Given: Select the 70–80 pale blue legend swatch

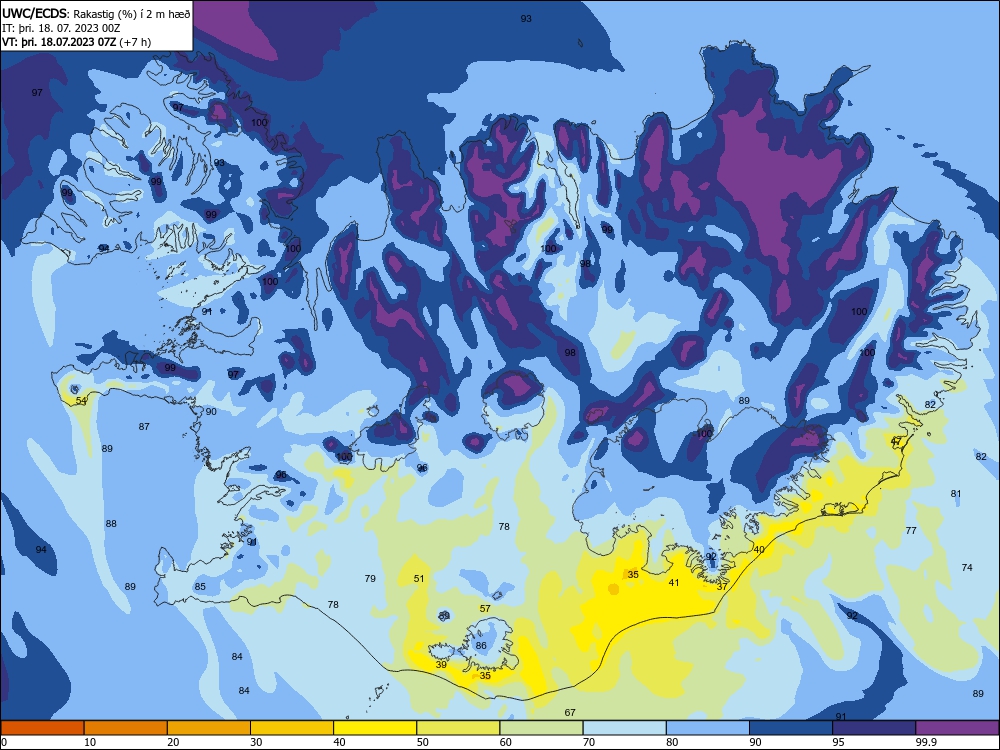Looking at the screenshot, I should pos(625,728).
